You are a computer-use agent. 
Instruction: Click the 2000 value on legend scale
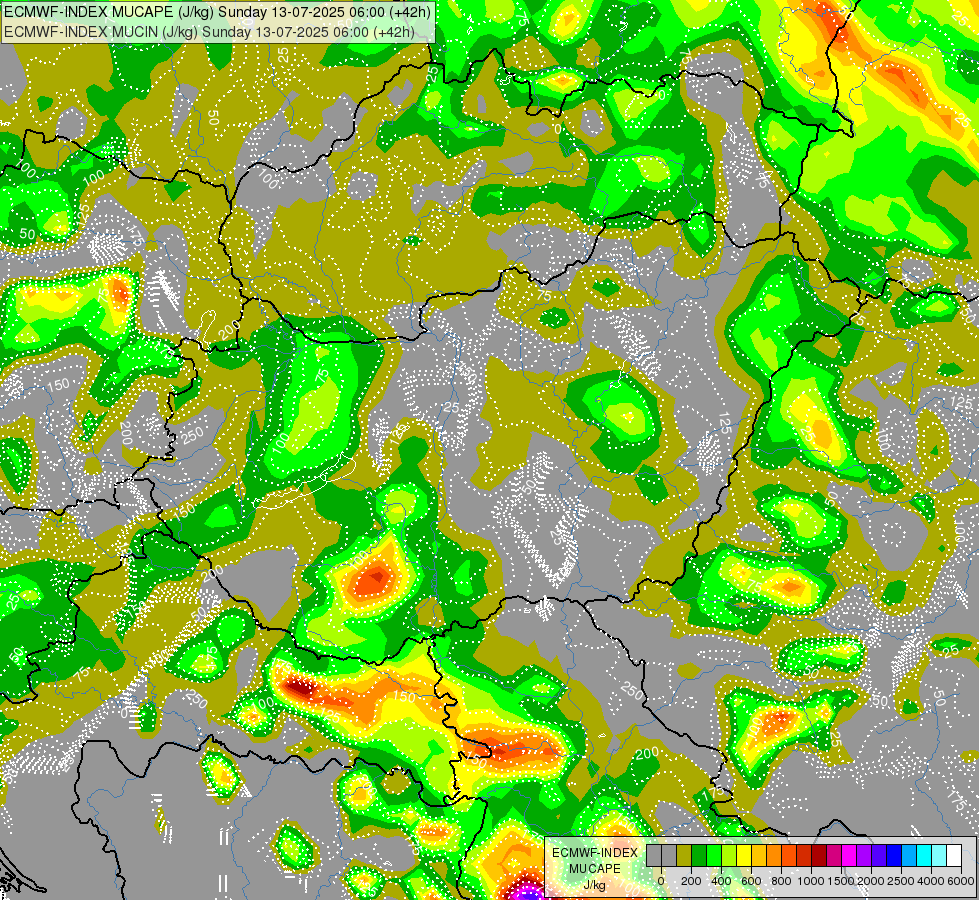(x=871, y=881)
